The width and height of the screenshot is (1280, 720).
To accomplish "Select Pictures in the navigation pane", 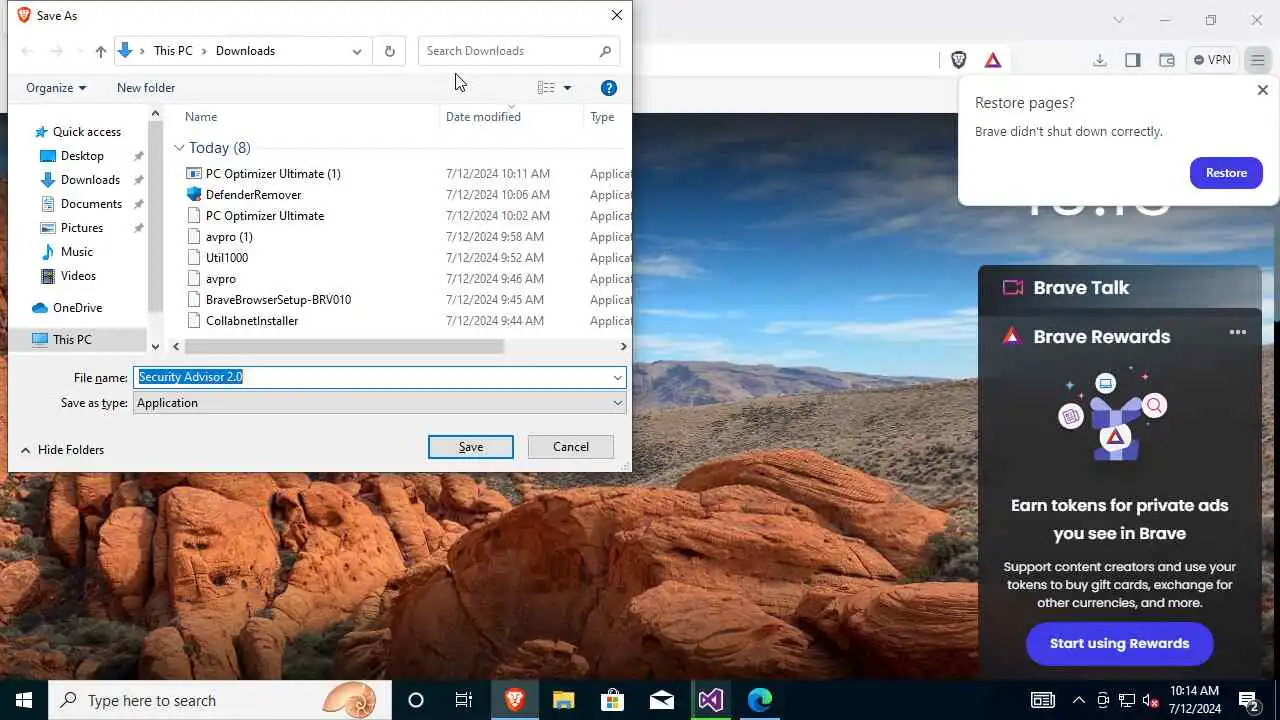I will pos(82,228).
